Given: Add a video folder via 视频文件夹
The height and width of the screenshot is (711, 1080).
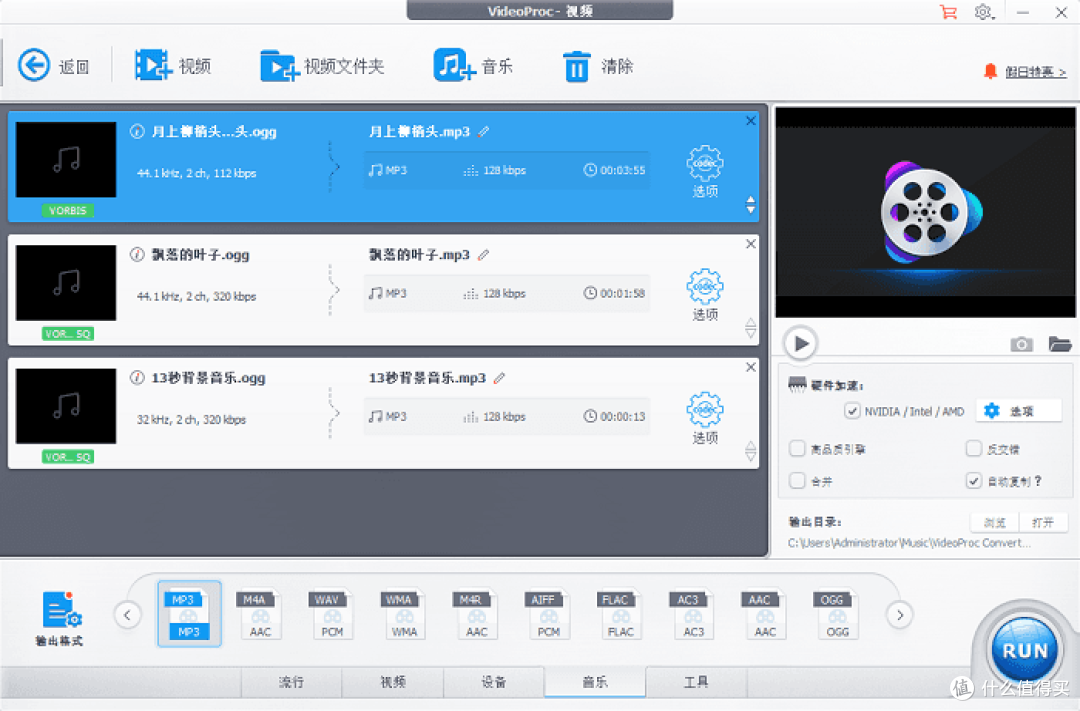Looking at the screenshot, I should (x=279, y=66).
